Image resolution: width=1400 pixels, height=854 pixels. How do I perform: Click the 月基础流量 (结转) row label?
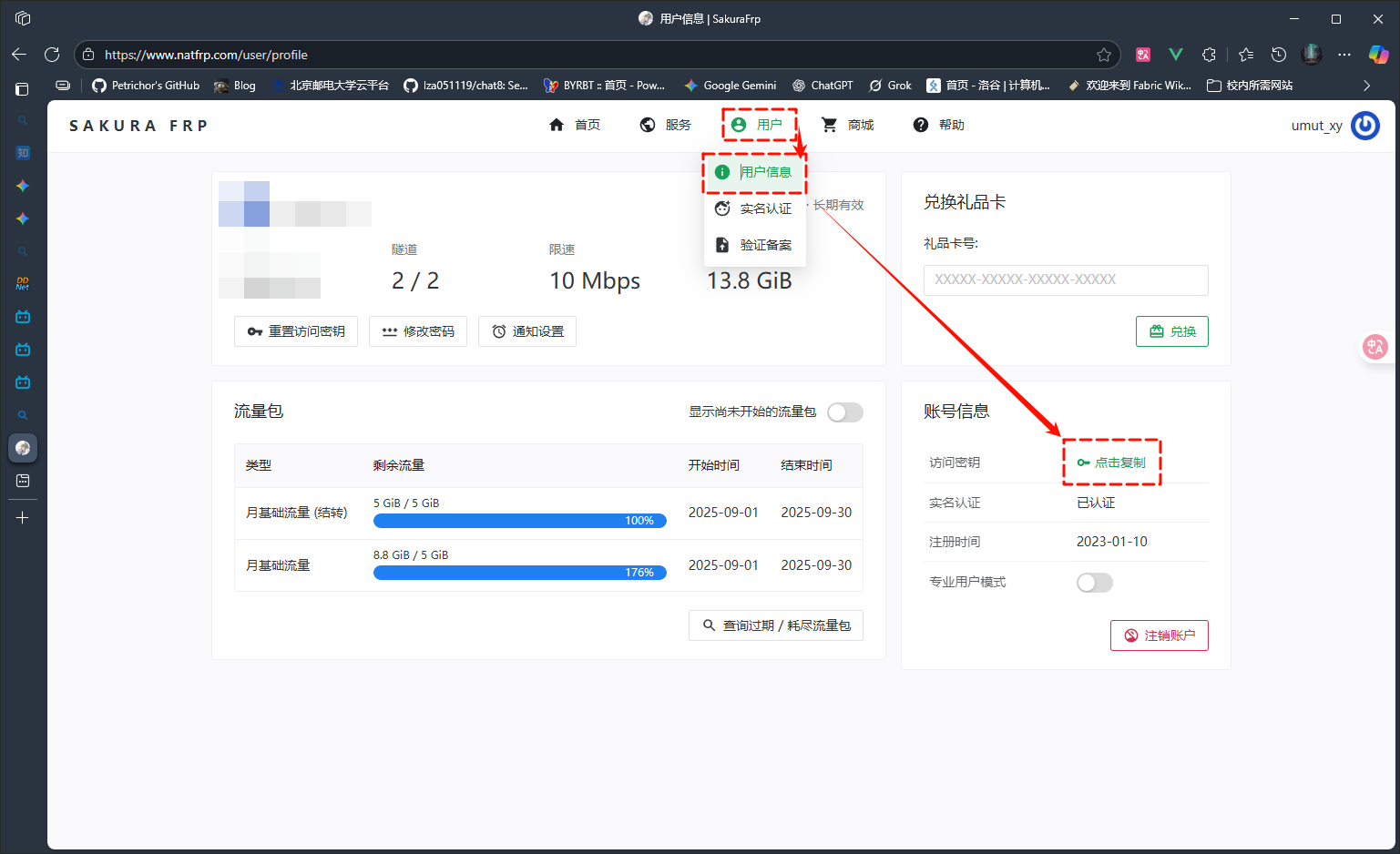[297, 513]
